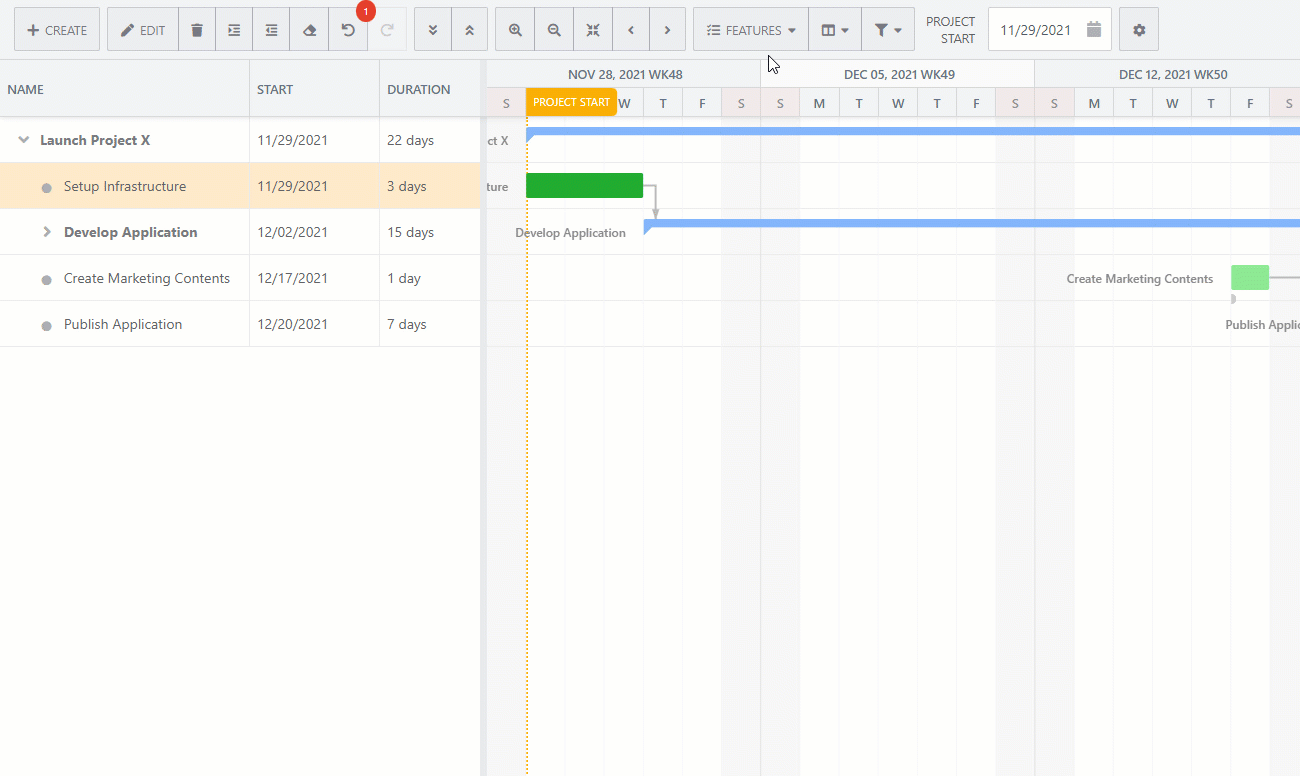Click the trash delete icon

197,30
